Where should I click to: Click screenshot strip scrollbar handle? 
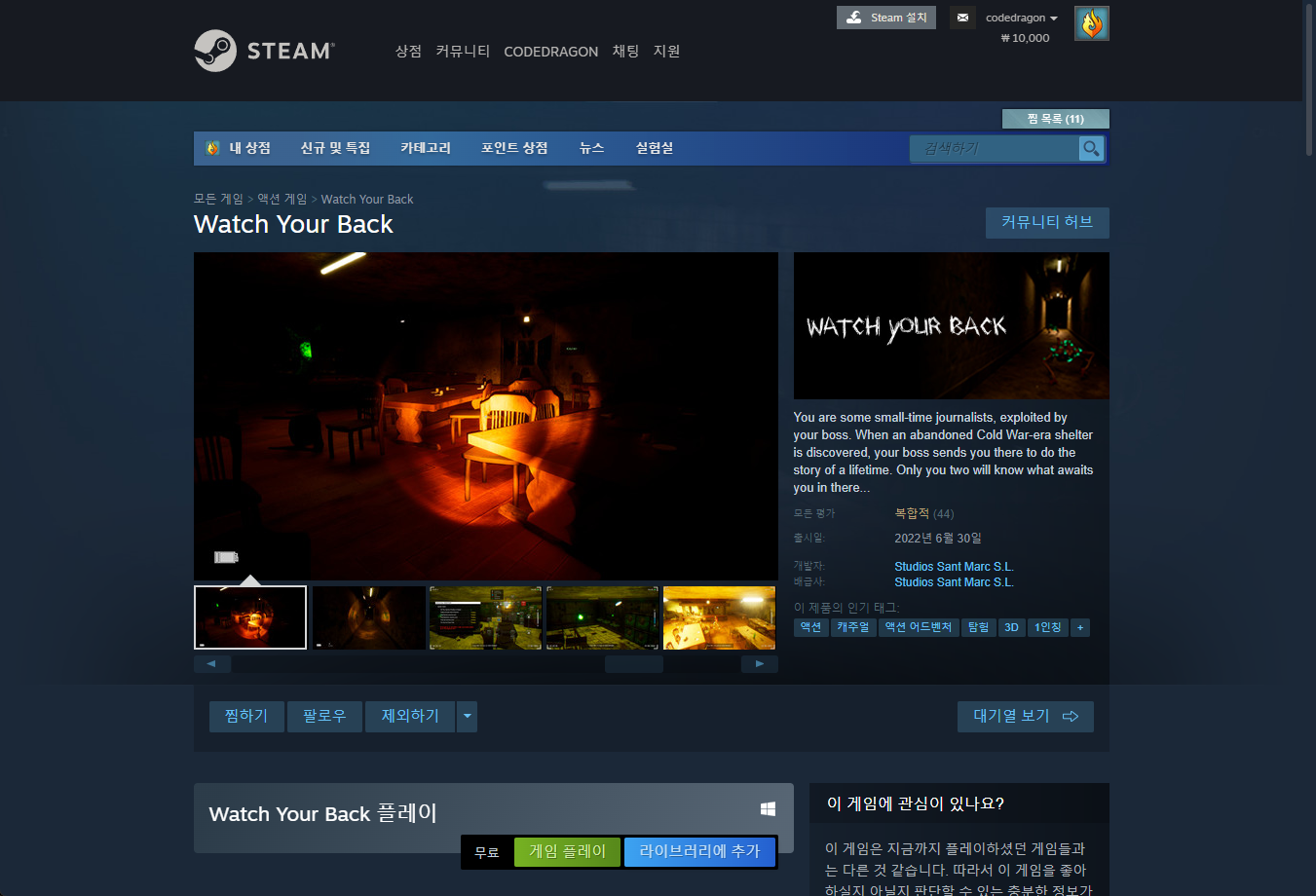[x=634, y=664]
